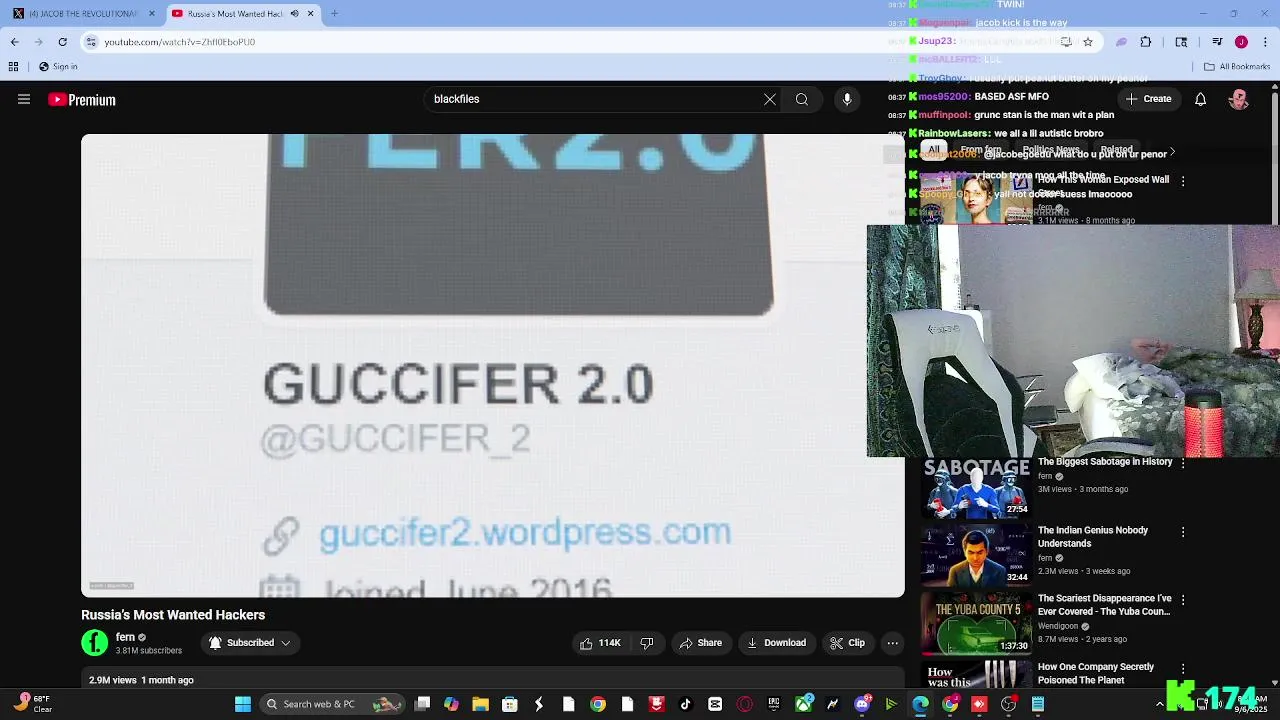
Task: Open the fern channel name link
Action: [x=125, y=637]
